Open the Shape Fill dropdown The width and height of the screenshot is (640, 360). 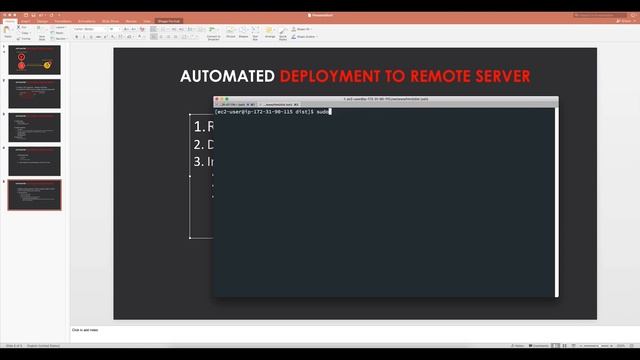[302, 29]
